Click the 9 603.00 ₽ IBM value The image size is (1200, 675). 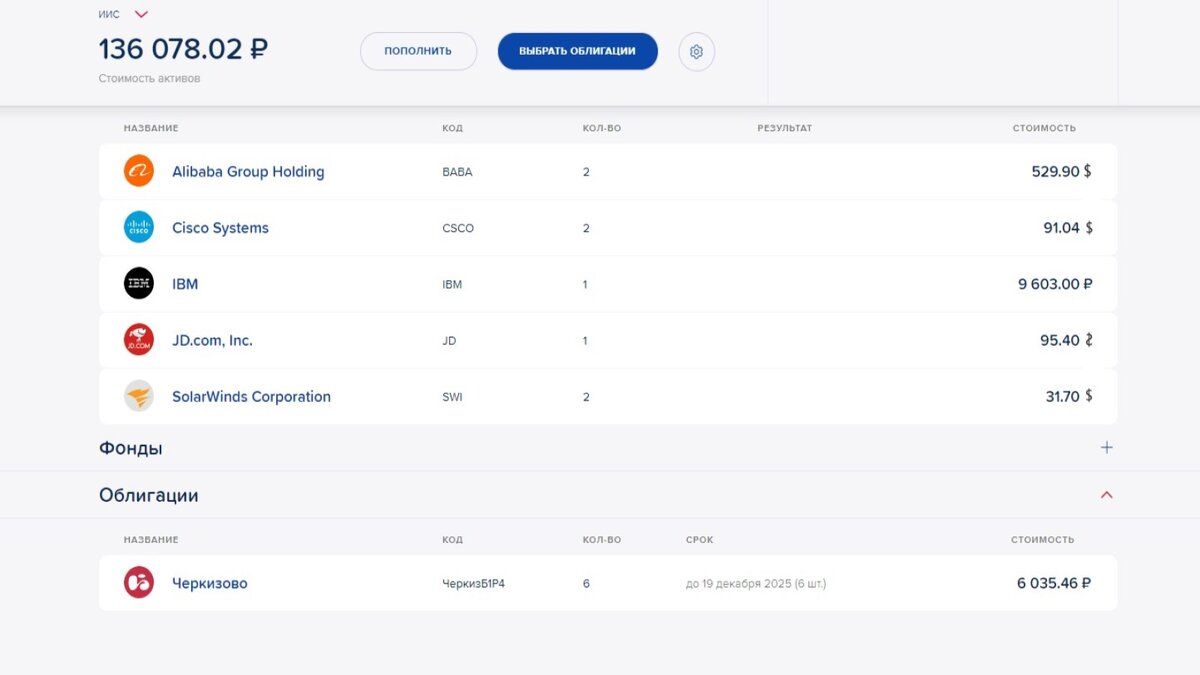click(1055, 284)
